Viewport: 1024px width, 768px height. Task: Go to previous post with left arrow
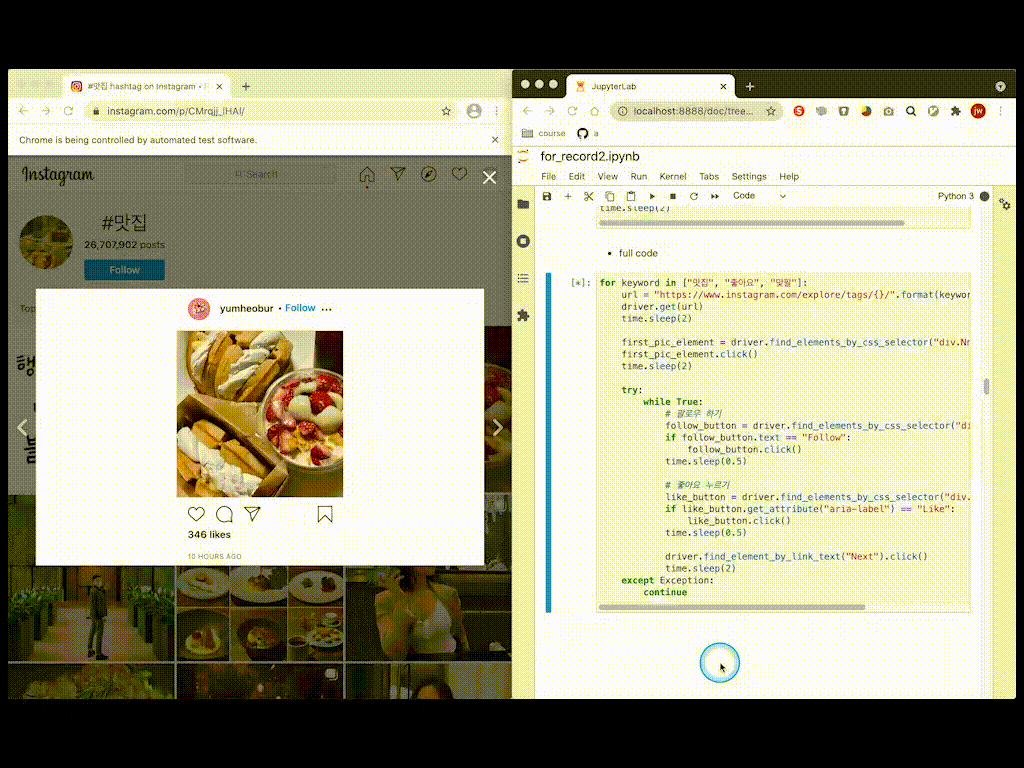[23, 427]
